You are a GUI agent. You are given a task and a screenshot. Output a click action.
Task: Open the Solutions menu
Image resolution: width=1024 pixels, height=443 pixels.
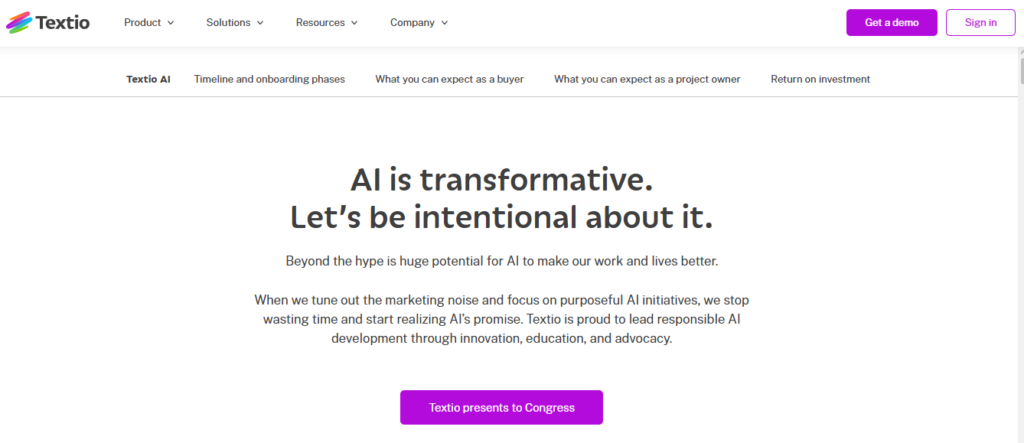pyautogui.click(x=235, y=22)
